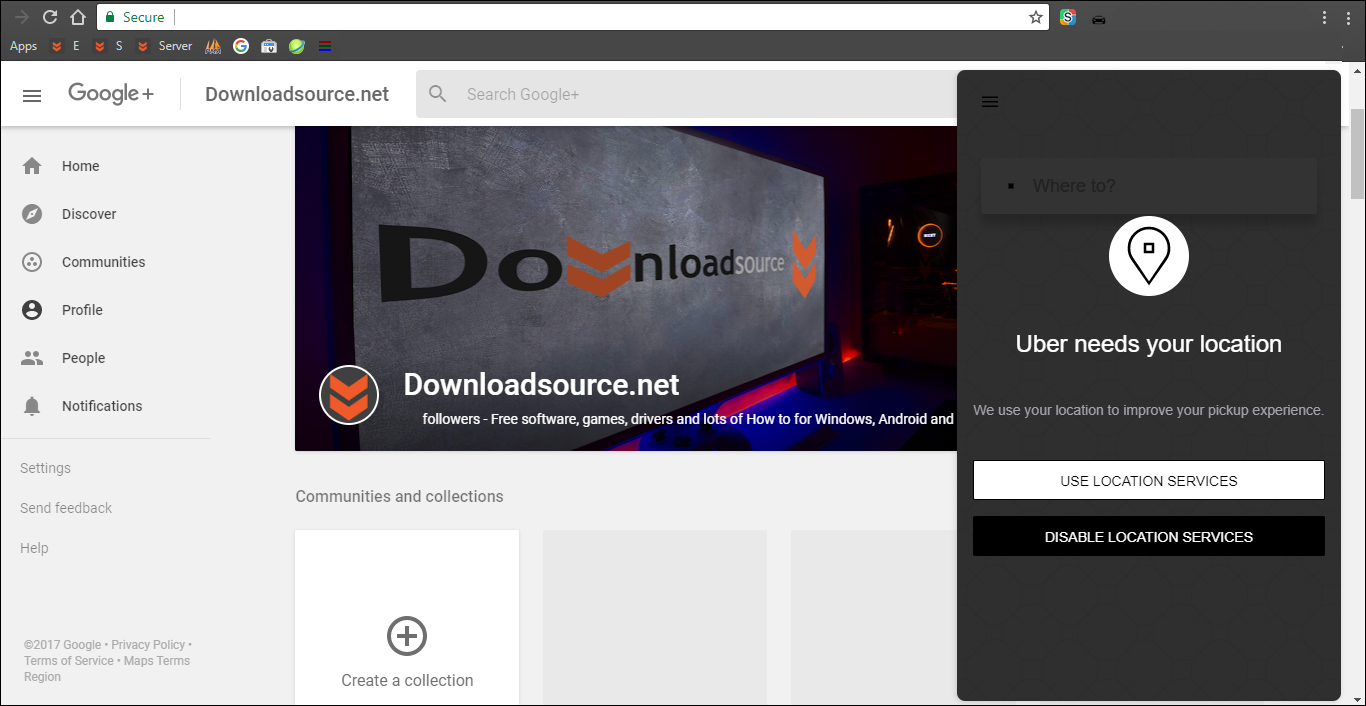Click the orange sailboat bookmark icon

pyautogui.click(x=213, y=46)
